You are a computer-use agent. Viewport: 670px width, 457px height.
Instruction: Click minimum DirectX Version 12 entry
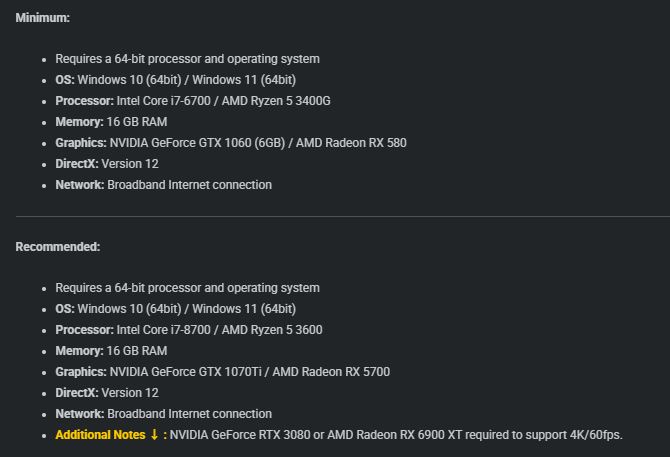tap(107, 163)
